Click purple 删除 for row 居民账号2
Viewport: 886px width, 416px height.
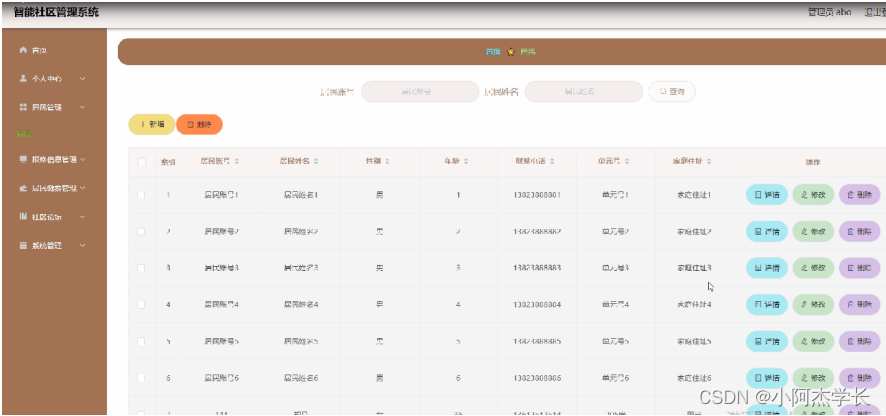[x=859, y=231]
